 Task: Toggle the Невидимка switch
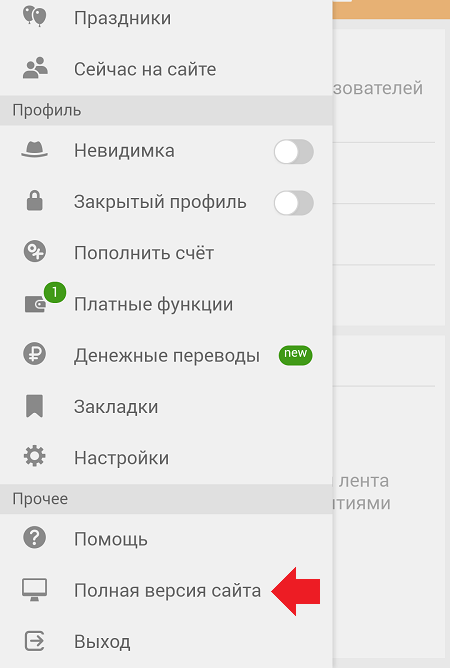point(294,152)
